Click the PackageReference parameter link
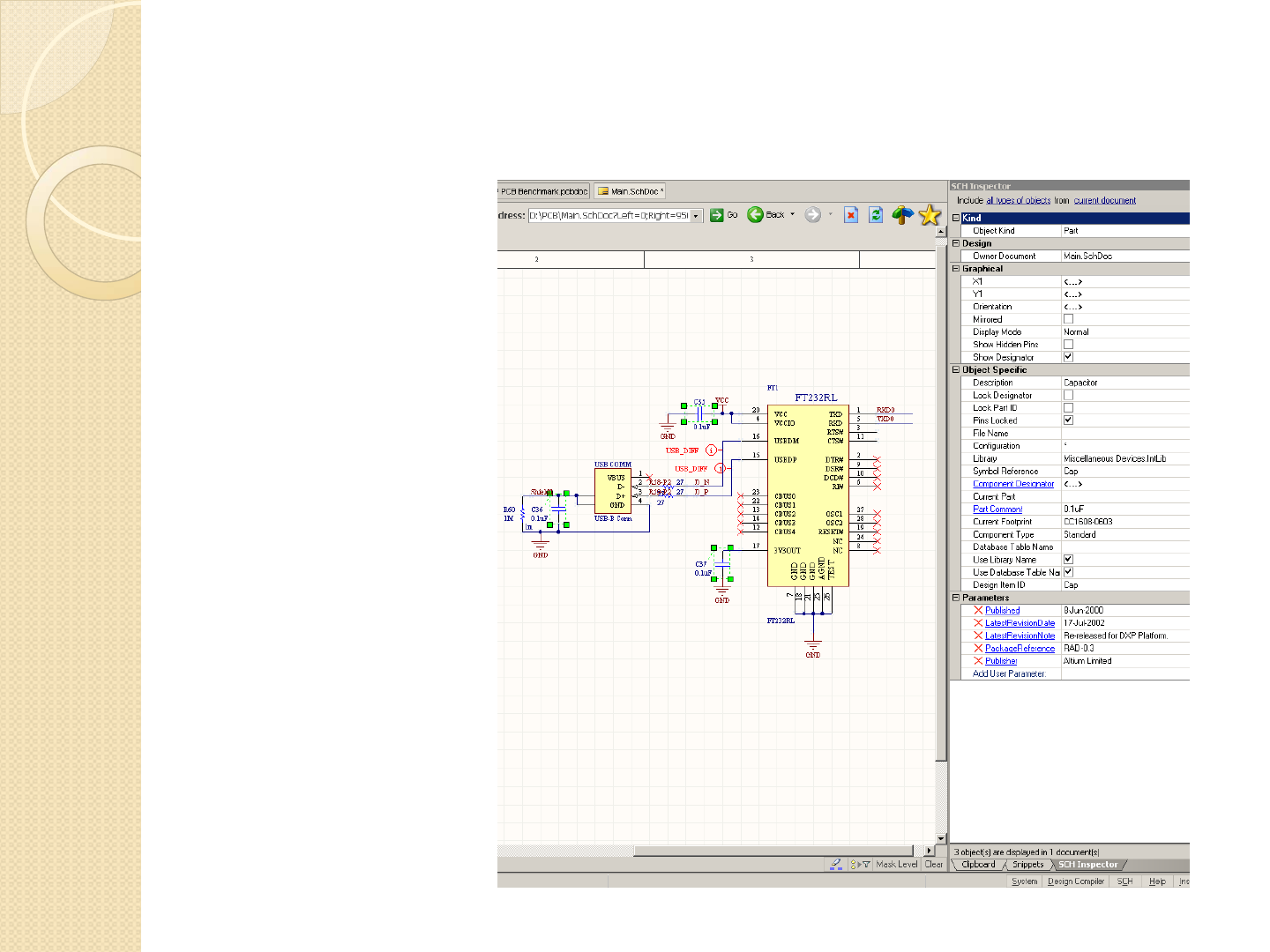This screenshot has height=952, width=1270. pos(1020,648)
